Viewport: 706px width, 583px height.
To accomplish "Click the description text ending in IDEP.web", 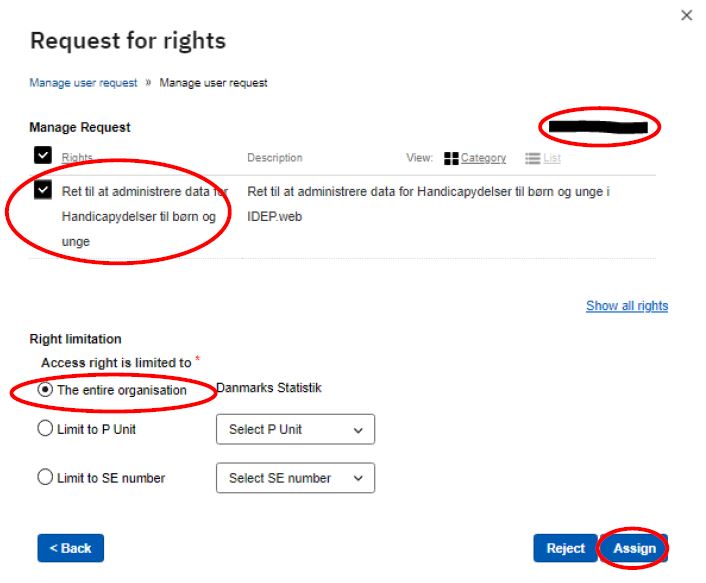I will [x=428, y=203].
